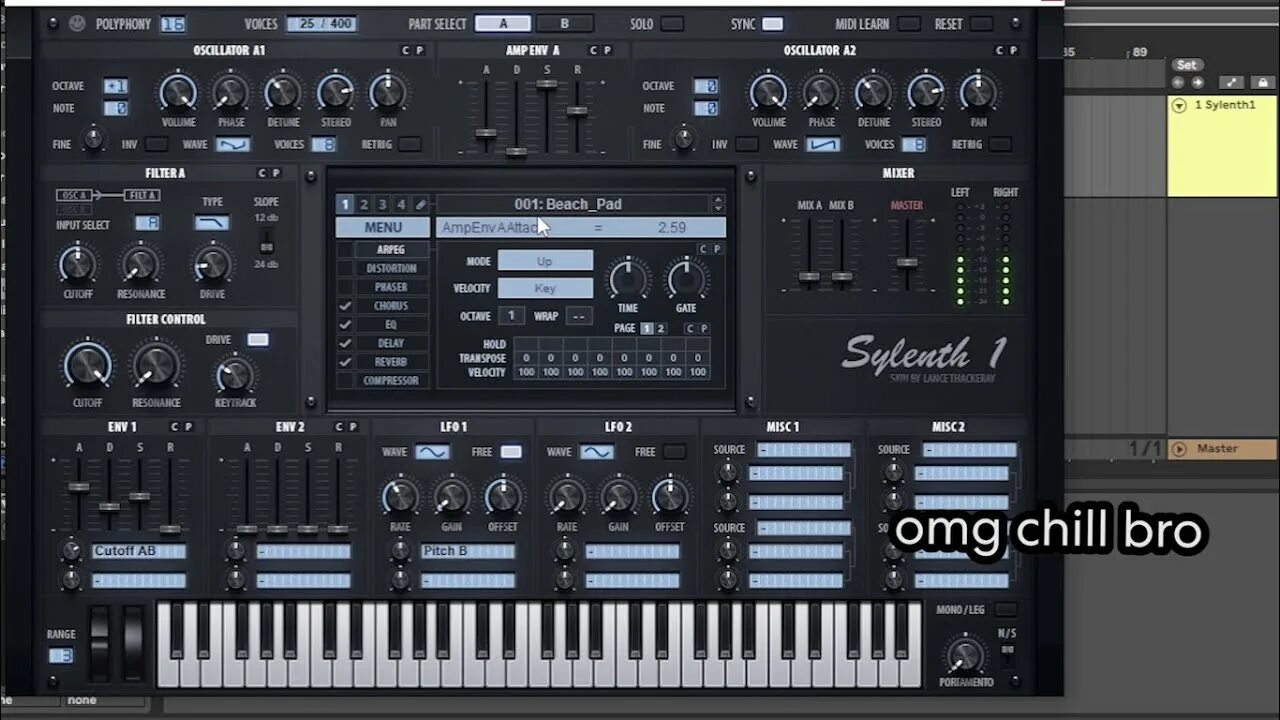
Task: Click the Reset button
Action: (x=982, y=24)
